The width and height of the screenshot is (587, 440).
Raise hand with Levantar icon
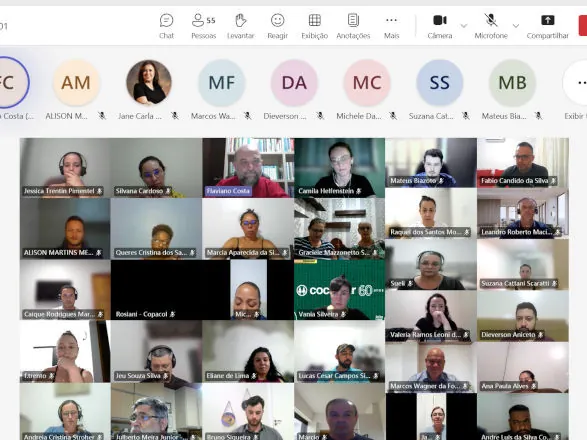pyautogui.click(x=240, y=26)
